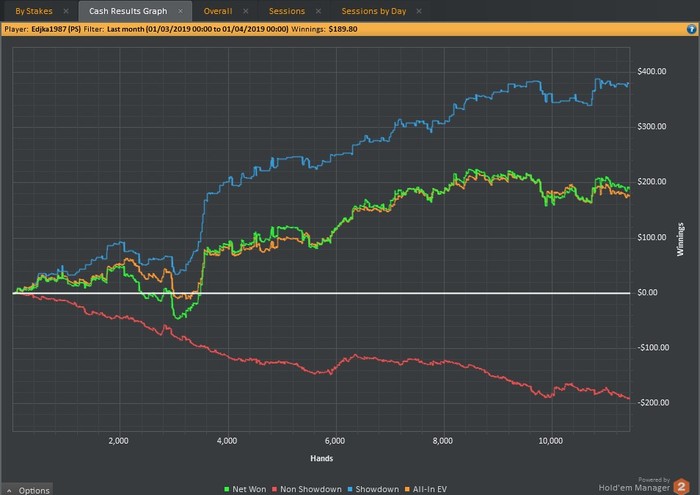The image size is (700, 495).
Task: Toggle the Net Won legend label
Action: click(x=249, y=489)
